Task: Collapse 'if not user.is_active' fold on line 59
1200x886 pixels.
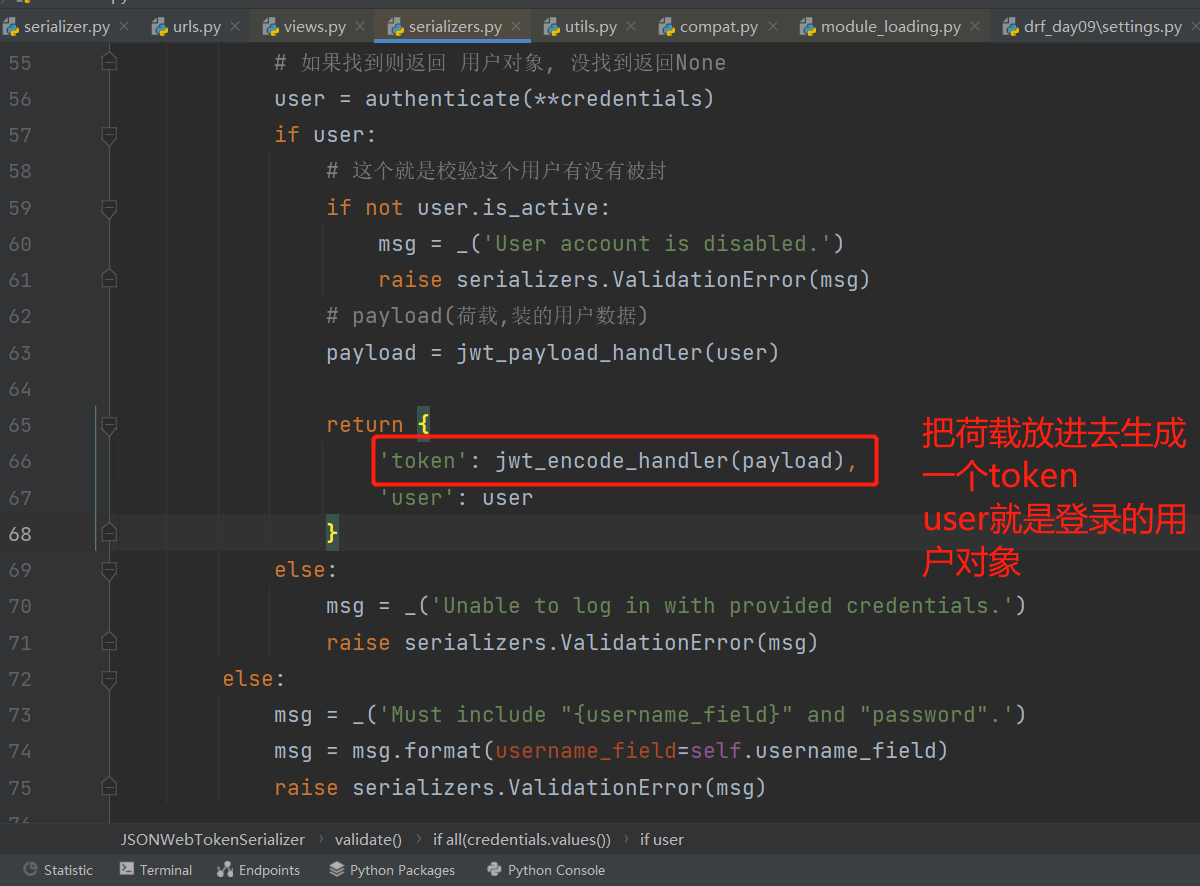Action: tap(109, 208)
